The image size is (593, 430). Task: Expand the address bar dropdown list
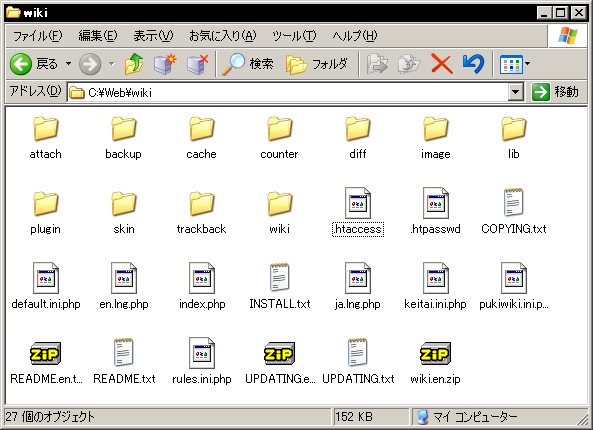tap(515, 92)
